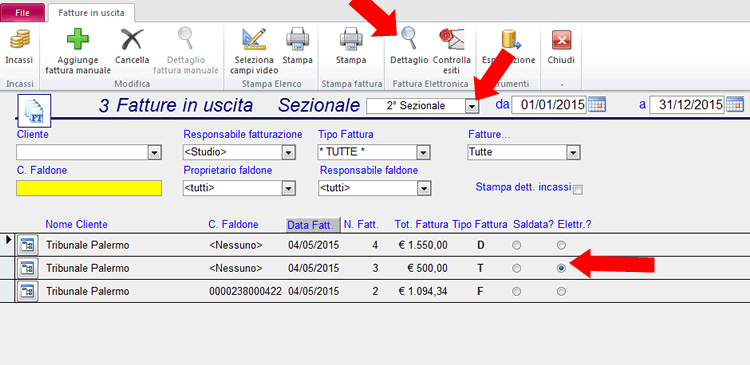Open the File tab

(22, 13)
